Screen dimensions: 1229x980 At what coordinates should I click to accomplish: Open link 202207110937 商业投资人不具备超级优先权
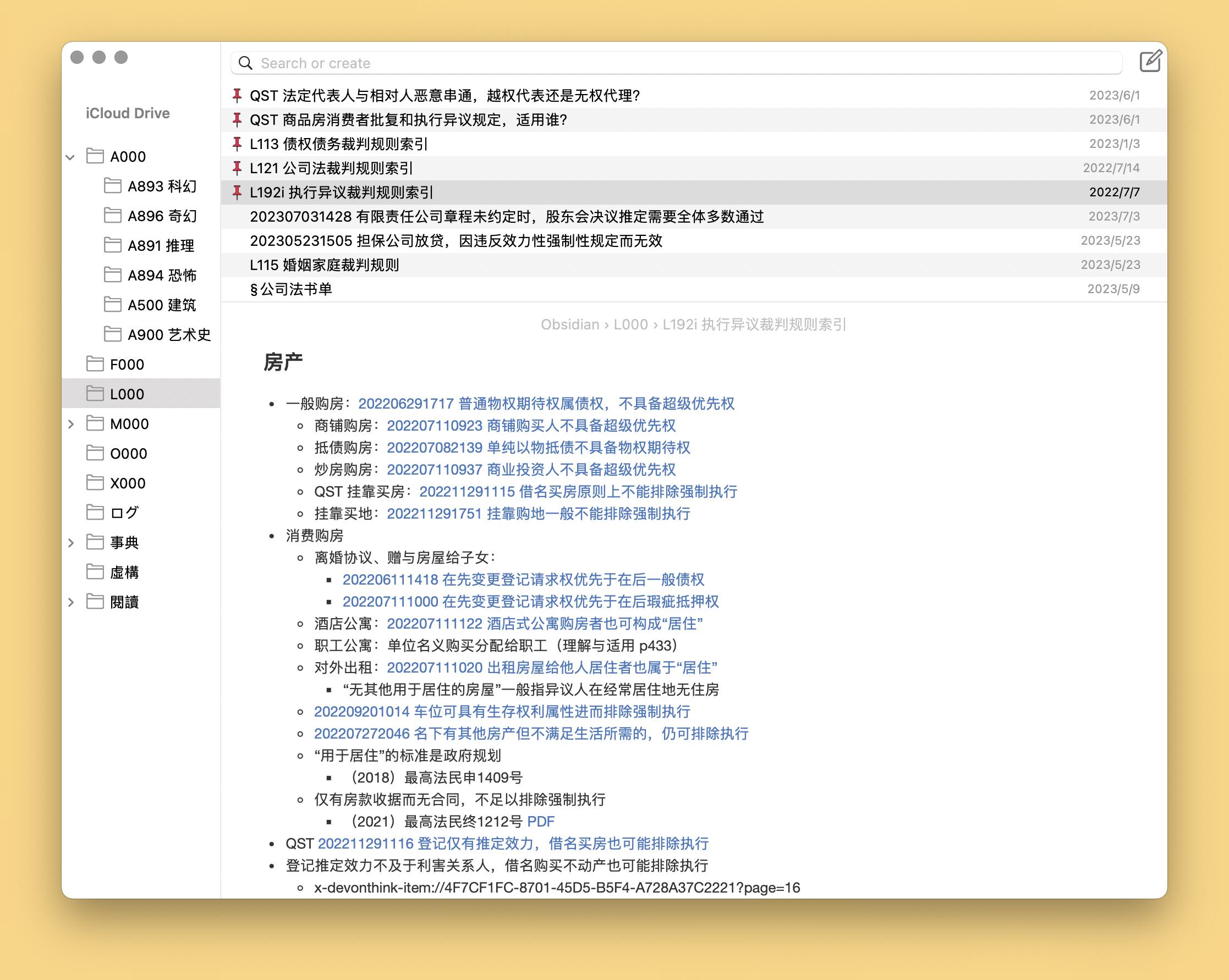(531, 470)
